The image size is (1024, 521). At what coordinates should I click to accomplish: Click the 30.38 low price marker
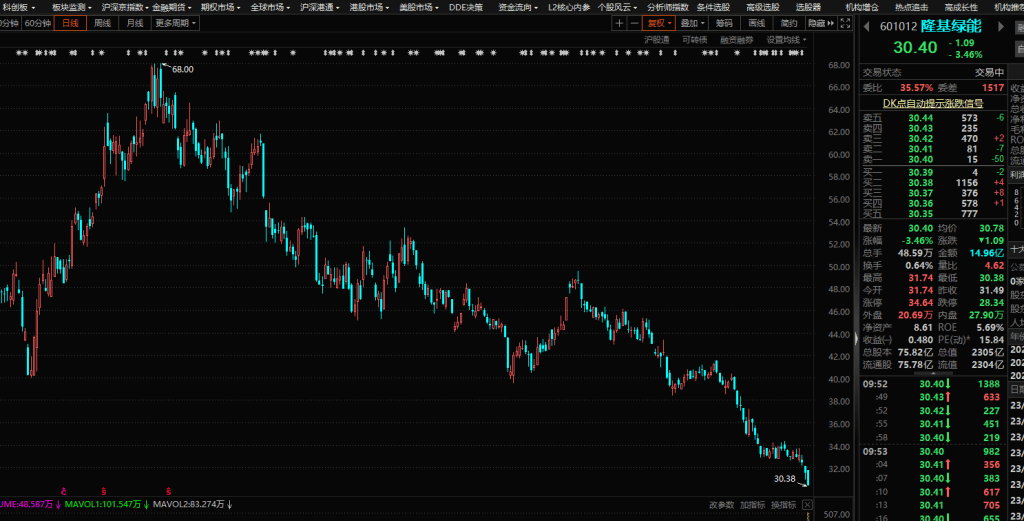point(784,479)
